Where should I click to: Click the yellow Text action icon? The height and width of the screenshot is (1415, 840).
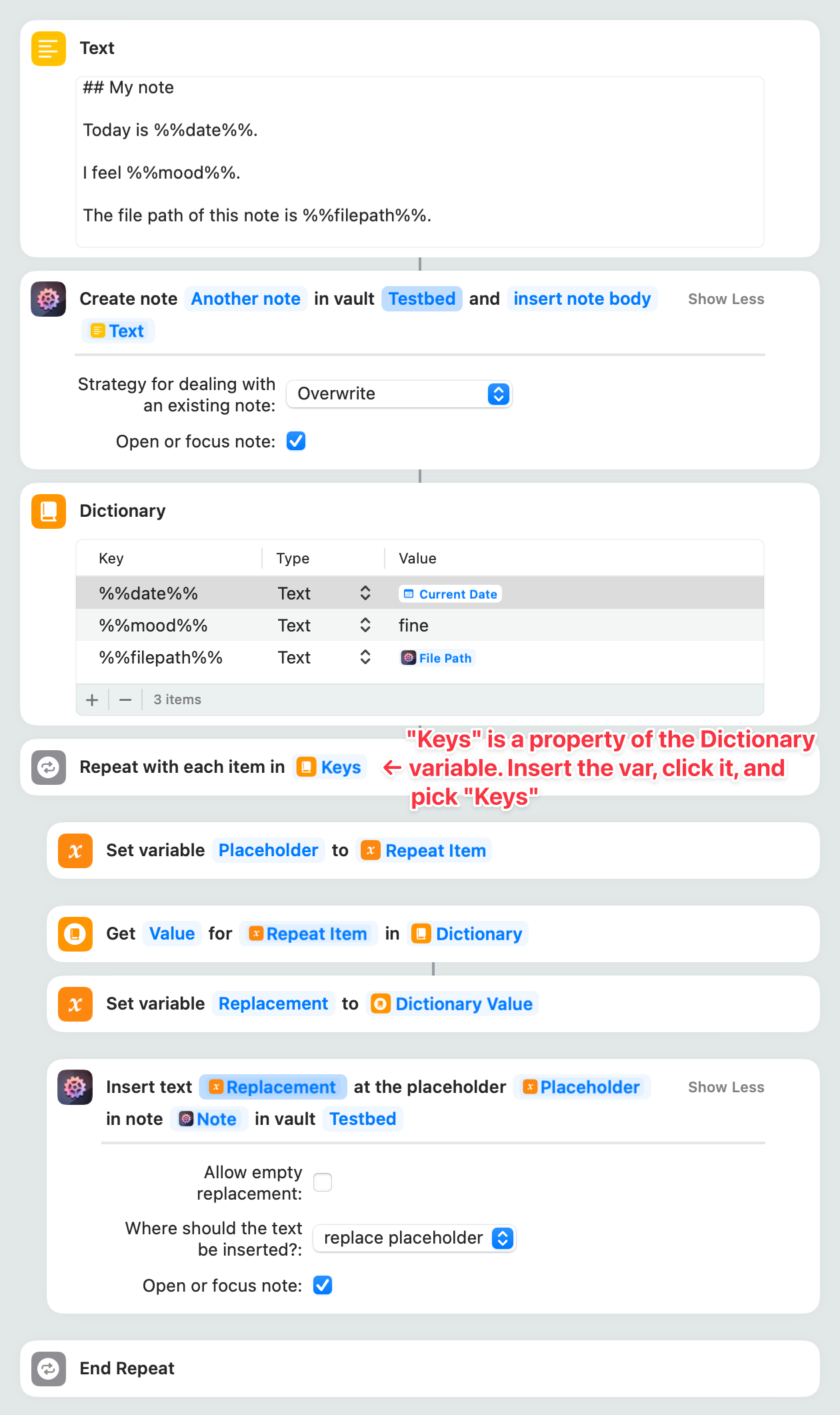49,49
